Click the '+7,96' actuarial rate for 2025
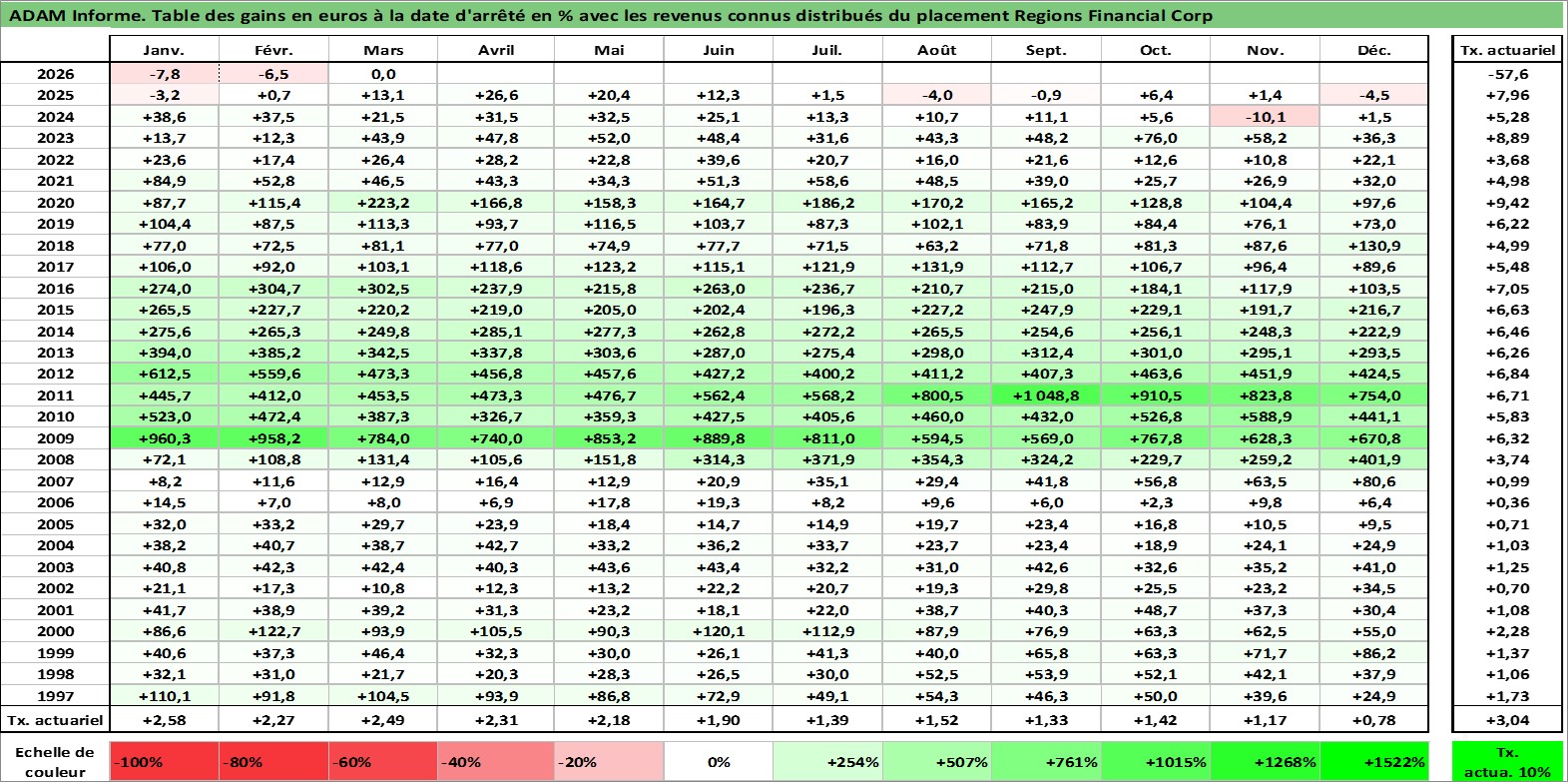Image resolution: width=1568 pixels, height=782 pixels. (1507, 95)
